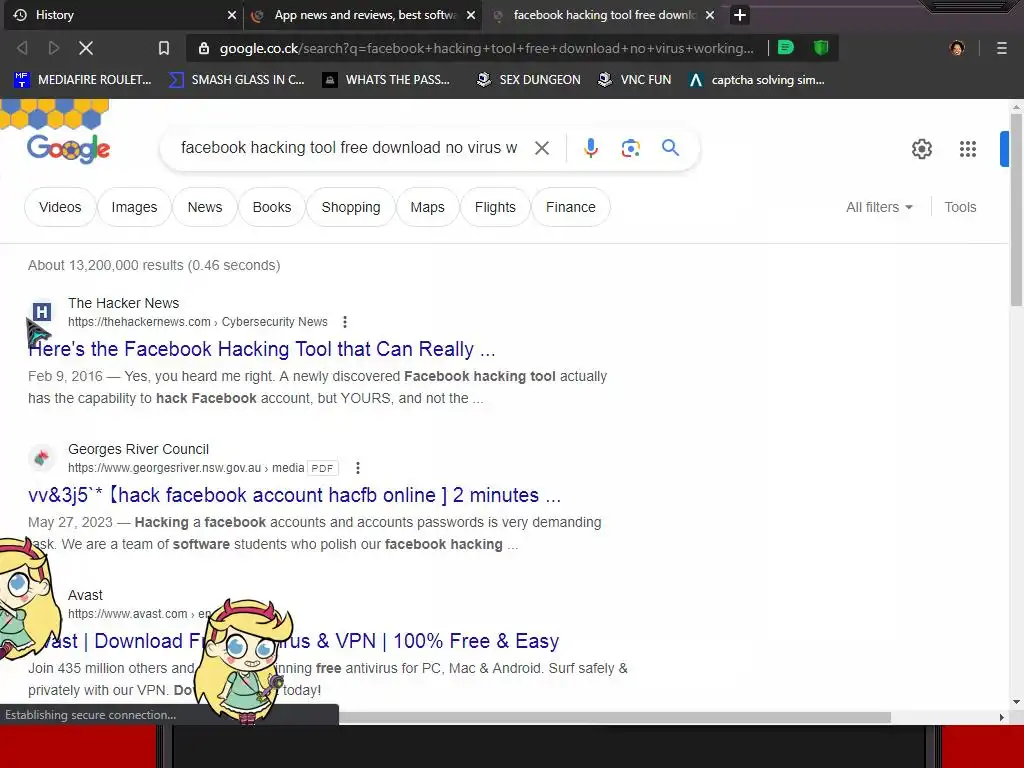Viewport: 1024px width, 768px height.
Task: Open VNC FUN bookmark
Action: [x=635, y=80]
